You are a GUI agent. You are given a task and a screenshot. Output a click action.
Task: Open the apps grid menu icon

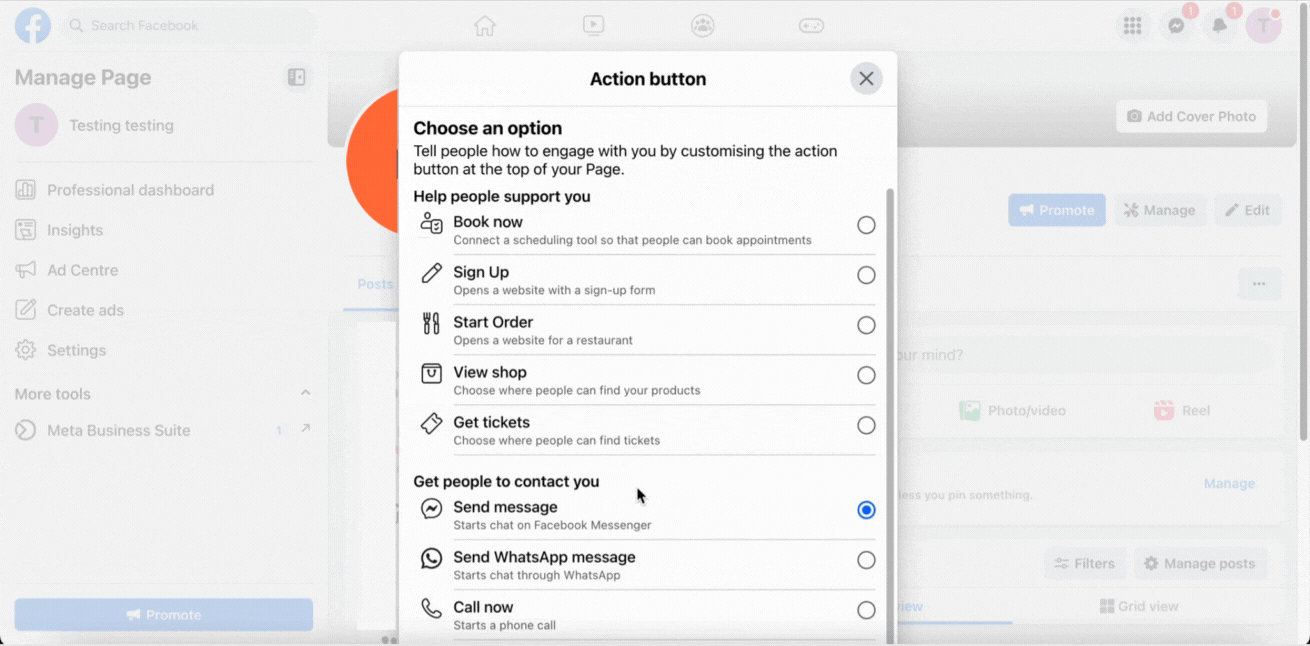pyautogui.click(x=1133, y=27)
